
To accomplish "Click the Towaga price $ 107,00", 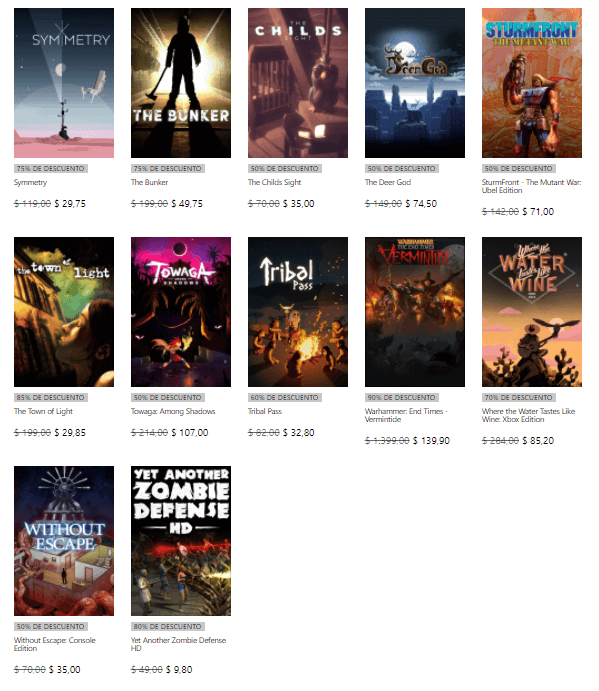I will [190, 433].
